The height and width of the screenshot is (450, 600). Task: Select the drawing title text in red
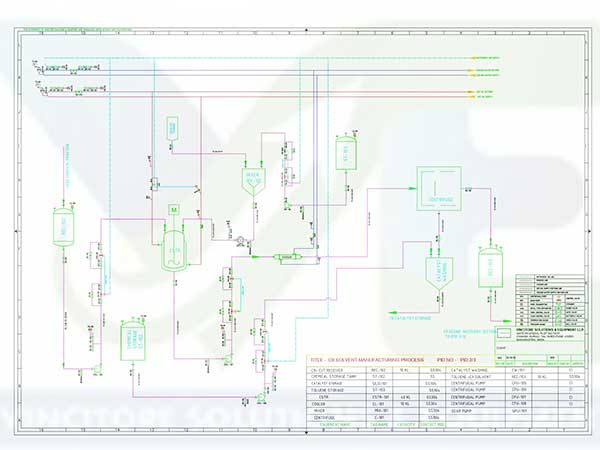point(367,360)
